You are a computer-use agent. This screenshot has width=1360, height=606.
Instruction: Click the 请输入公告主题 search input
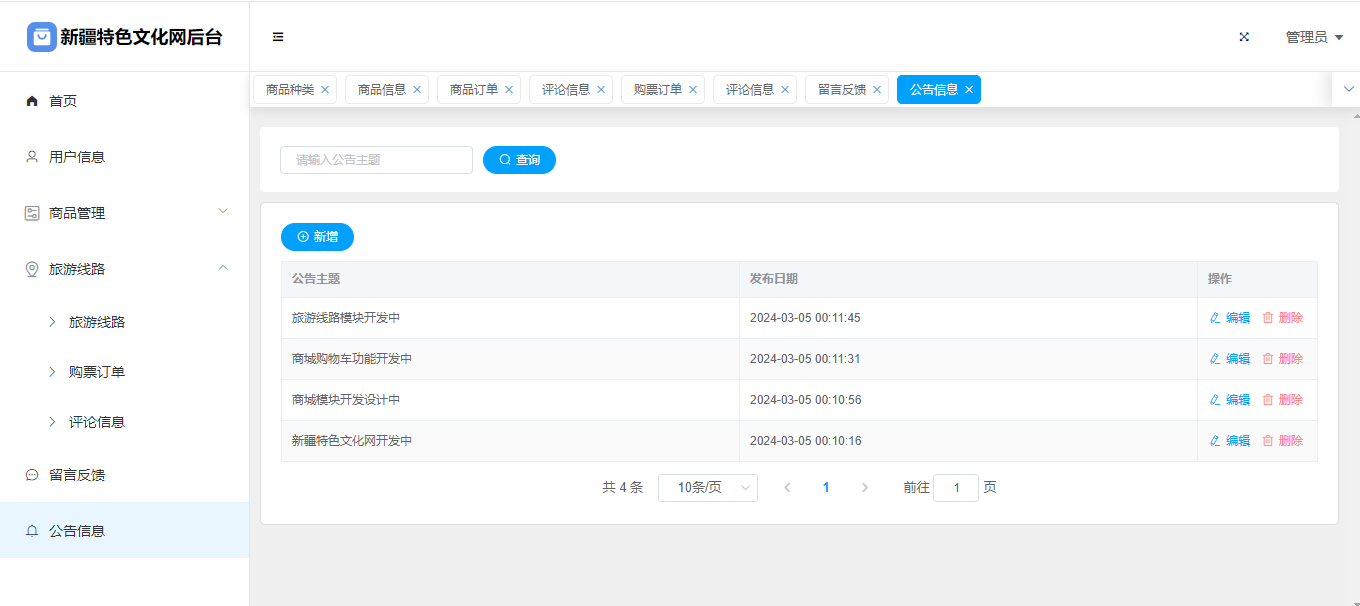click(x=376, y=160)
